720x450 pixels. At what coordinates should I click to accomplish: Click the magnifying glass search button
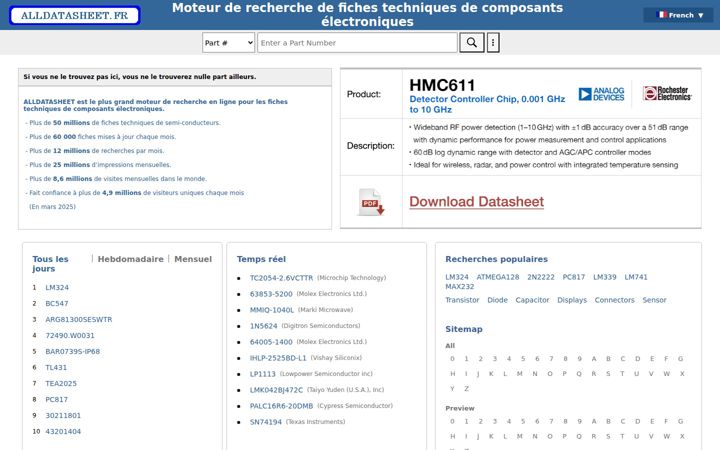point(472,43)
